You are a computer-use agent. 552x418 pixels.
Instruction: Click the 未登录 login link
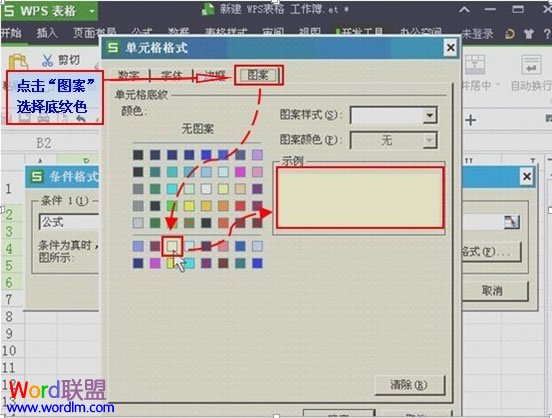tap(477, 34)
